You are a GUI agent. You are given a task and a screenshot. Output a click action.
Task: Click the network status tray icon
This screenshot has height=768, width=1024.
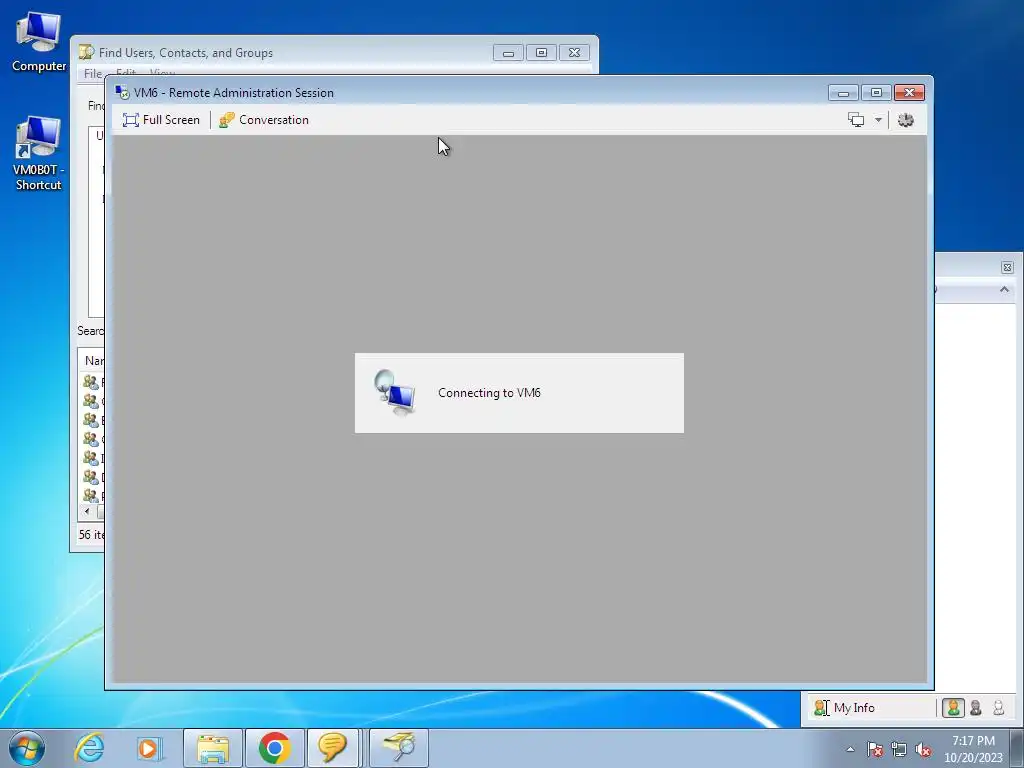[x=899, y=749]
